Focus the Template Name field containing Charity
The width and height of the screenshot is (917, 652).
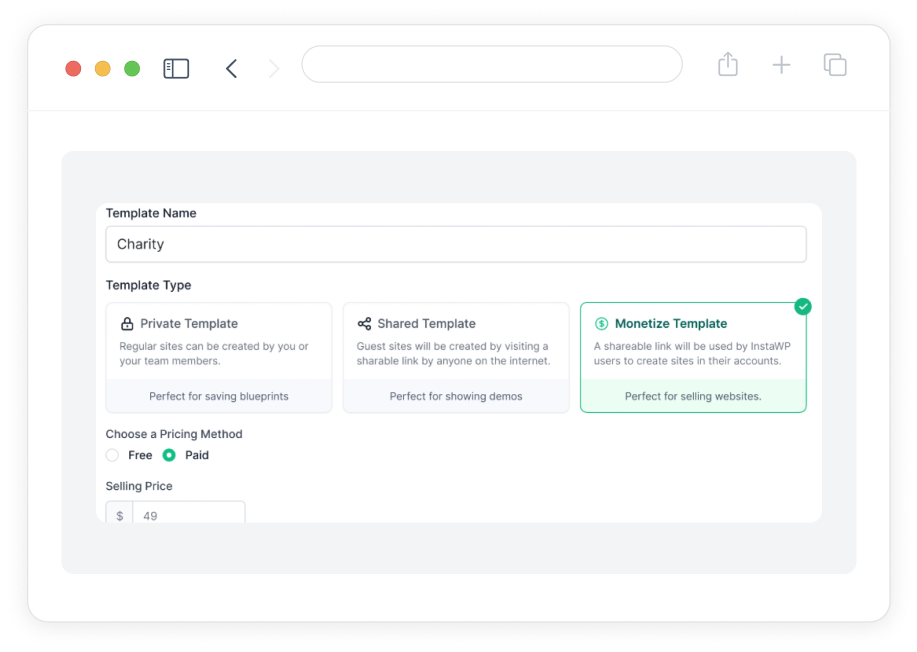coord(456,244)
